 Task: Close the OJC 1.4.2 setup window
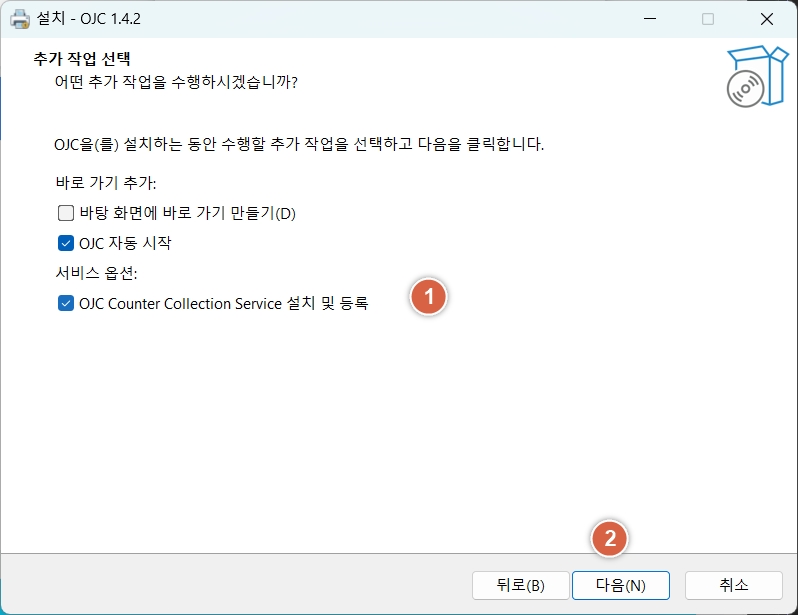click(767, 19)
